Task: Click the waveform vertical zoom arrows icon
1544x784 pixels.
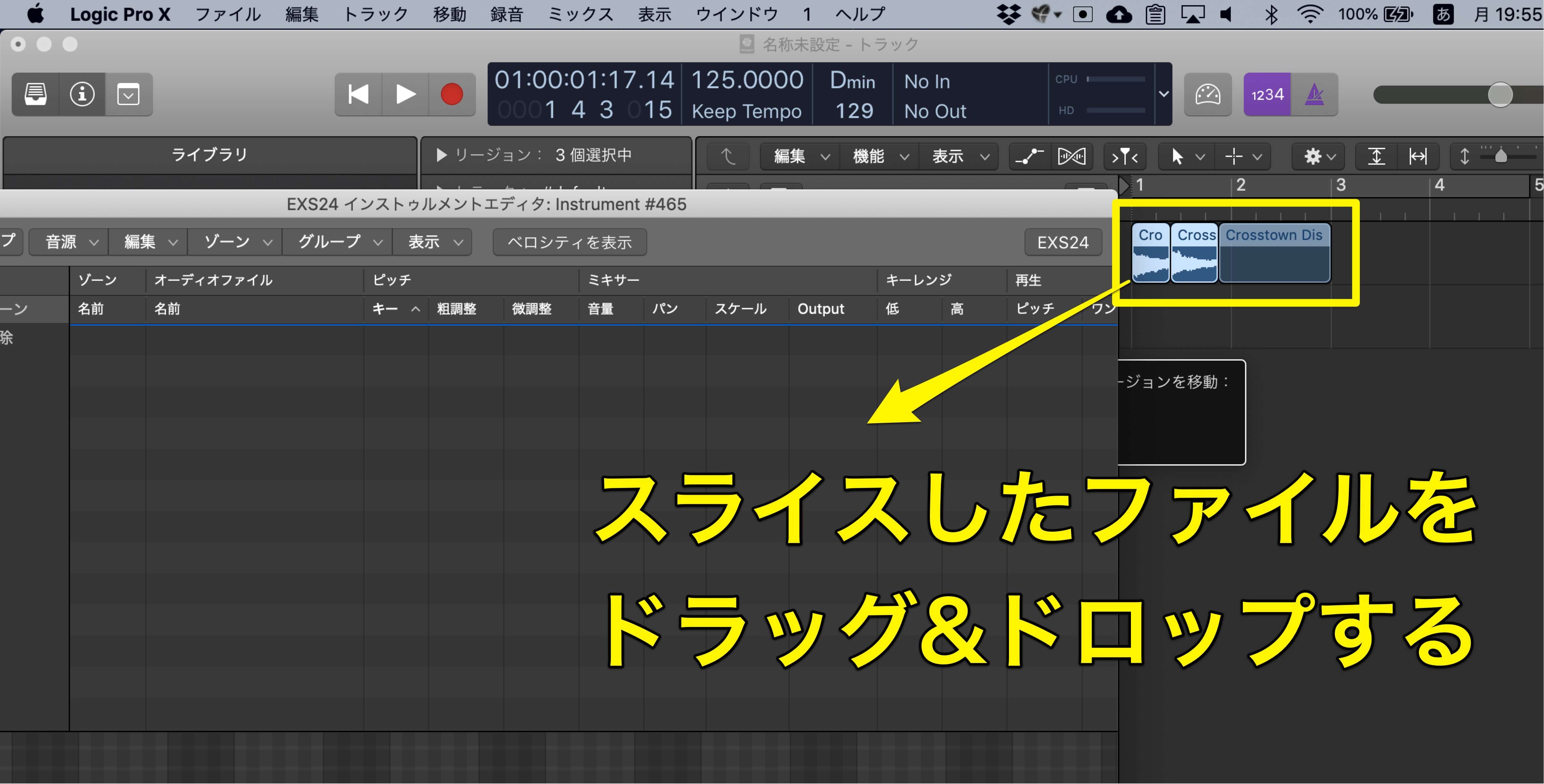Action: pyautogui.click(x=1464, y=156)
